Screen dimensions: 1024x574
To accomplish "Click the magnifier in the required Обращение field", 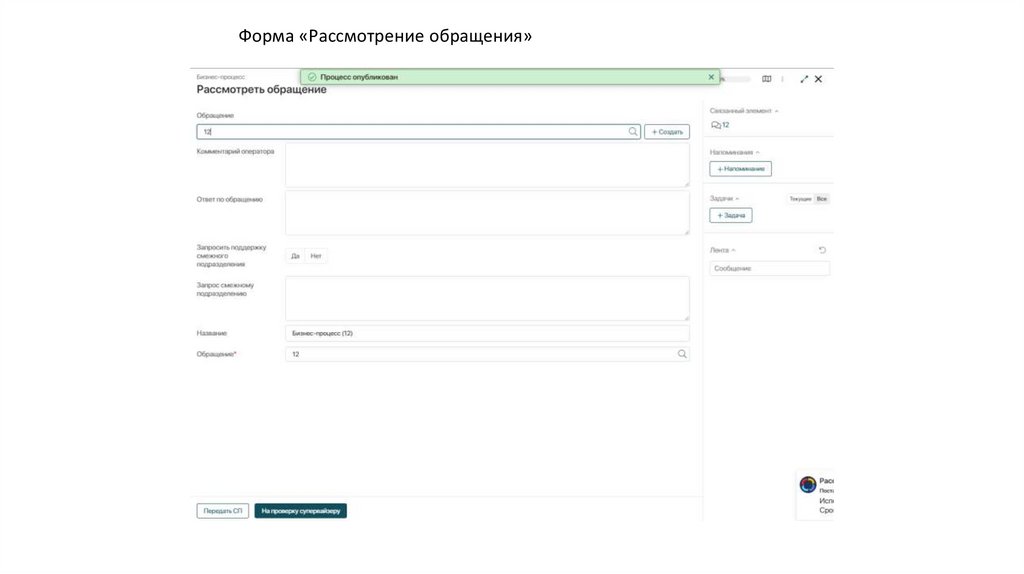I will tap(682, 354).
